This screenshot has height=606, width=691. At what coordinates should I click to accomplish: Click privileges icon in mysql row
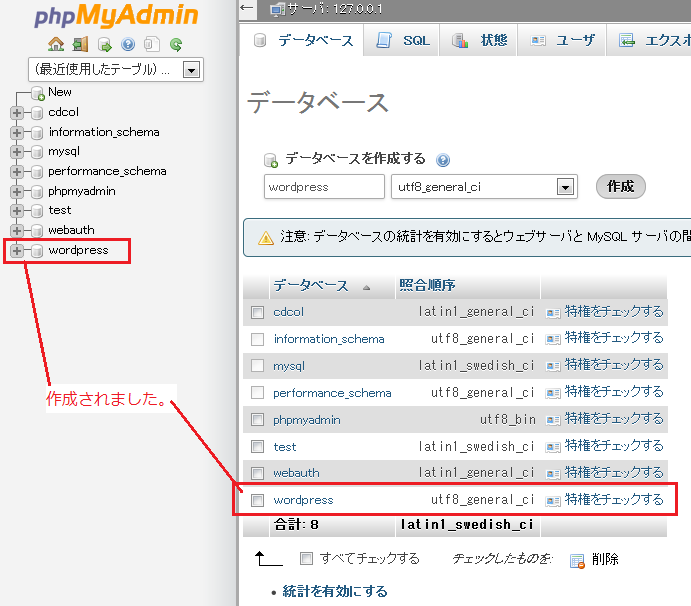(x=553, y=366)
